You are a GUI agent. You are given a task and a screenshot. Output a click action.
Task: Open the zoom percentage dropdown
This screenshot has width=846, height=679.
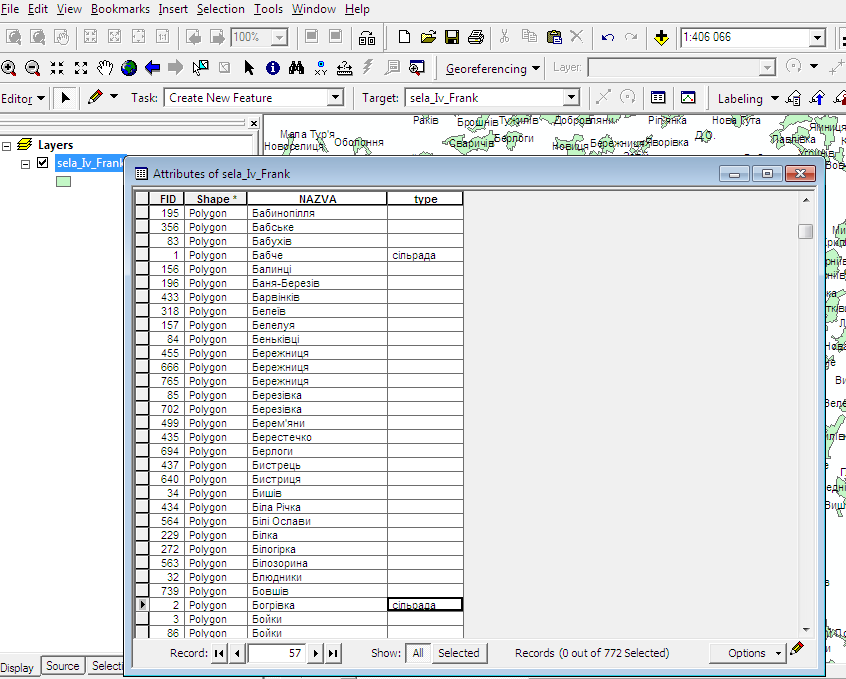[x=279, y=37]
